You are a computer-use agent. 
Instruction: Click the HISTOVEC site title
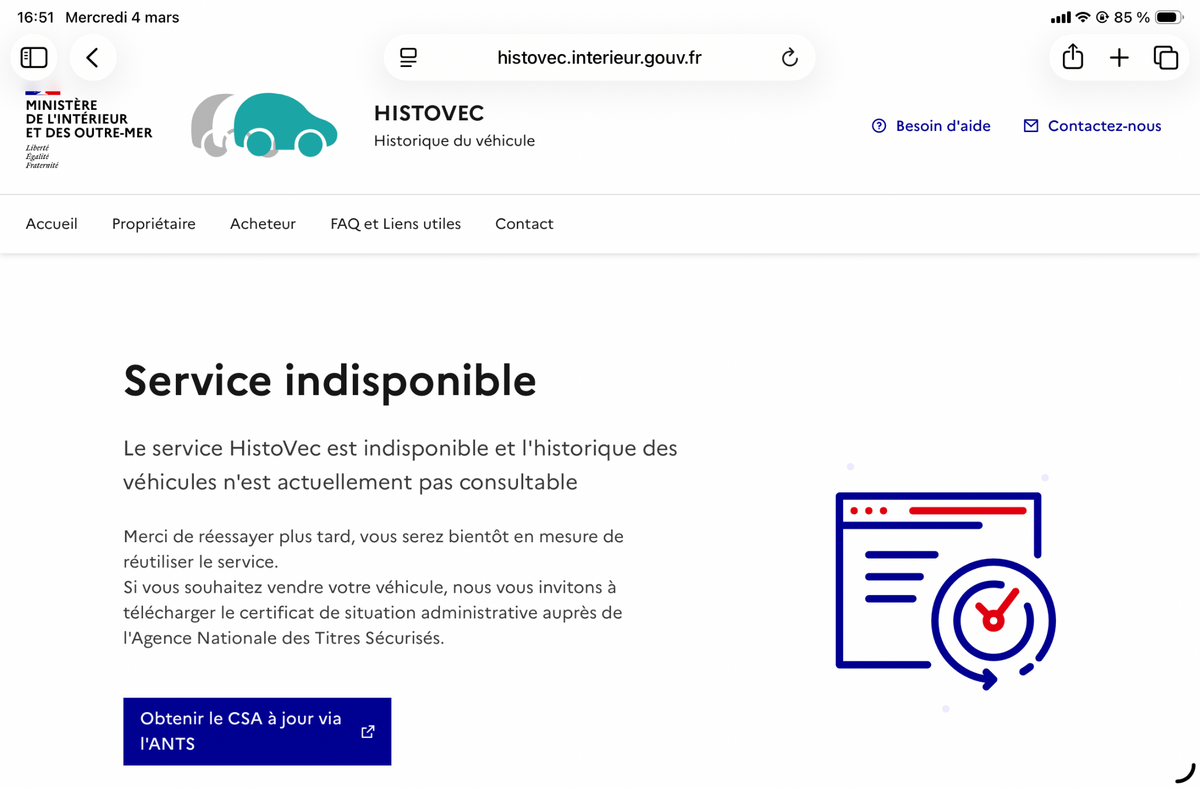[x=429, y=114]
